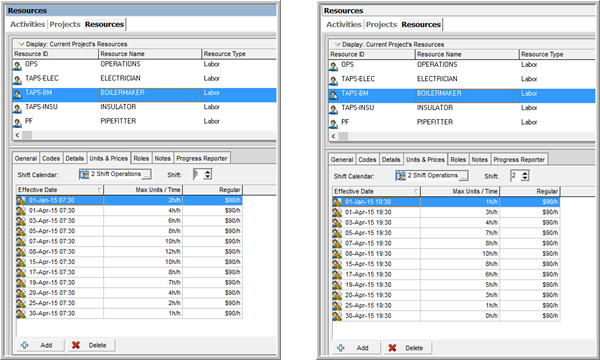The height and width of the screenshot is (360, 600).
Task: Open General tab in left panel
Action: pos(26,158)
